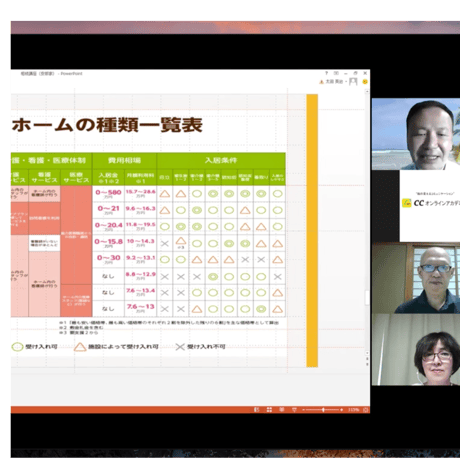
Task: Open PowerPoint Help question mark icon
Action: [x=327, y=73]
